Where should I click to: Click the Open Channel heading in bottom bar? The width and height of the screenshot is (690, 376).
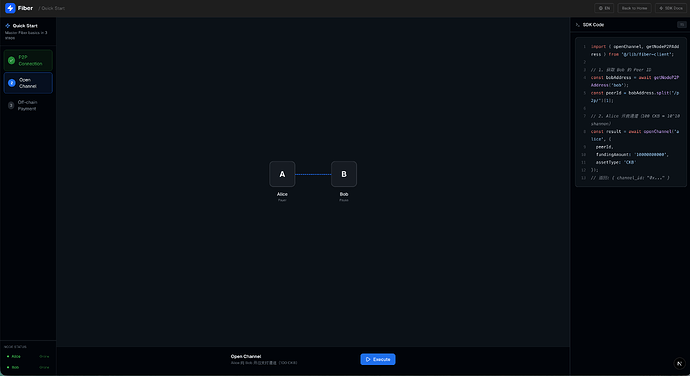coord(246,356)
